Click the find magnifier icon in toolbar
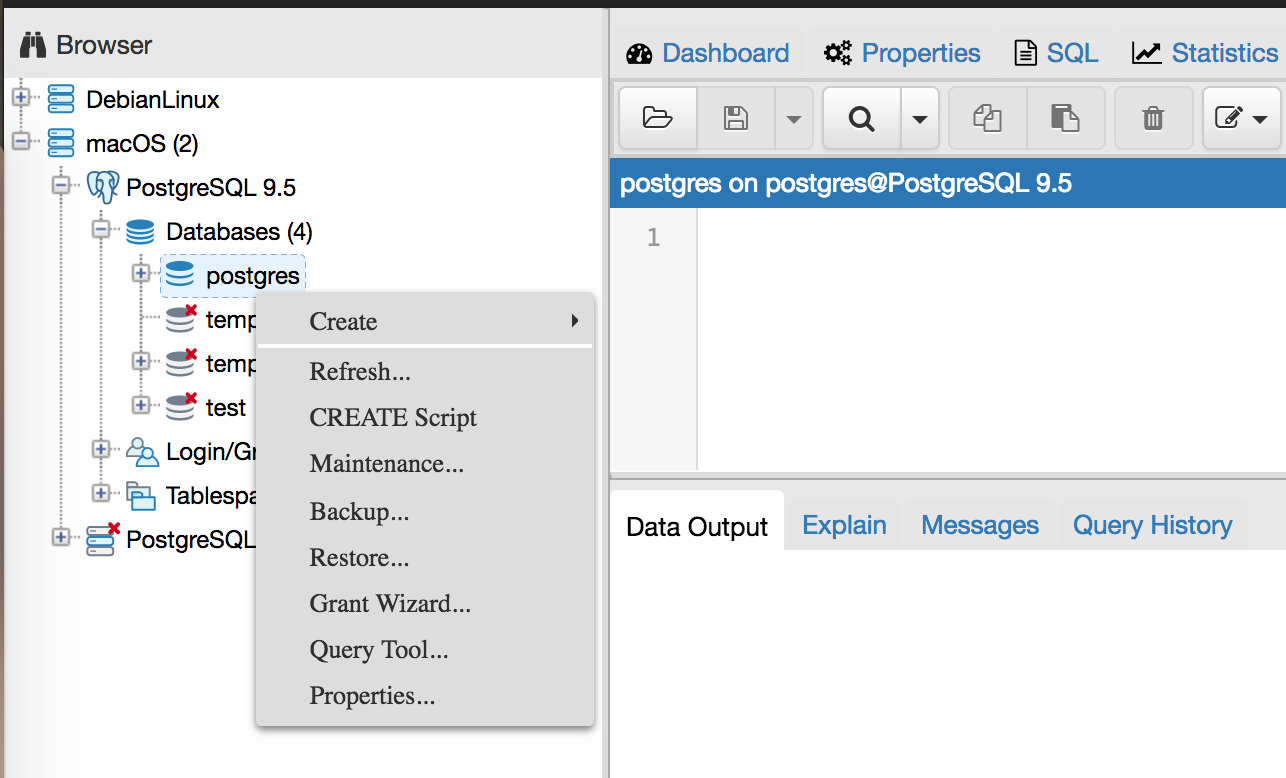 (861, 118)
